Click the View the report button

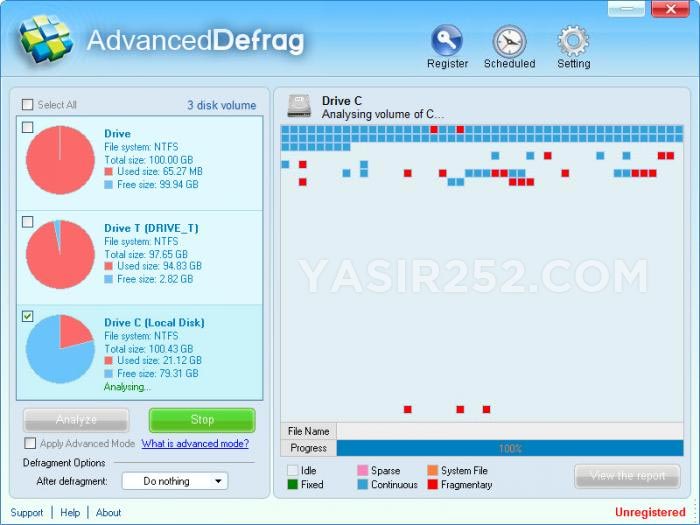point(627,476)
